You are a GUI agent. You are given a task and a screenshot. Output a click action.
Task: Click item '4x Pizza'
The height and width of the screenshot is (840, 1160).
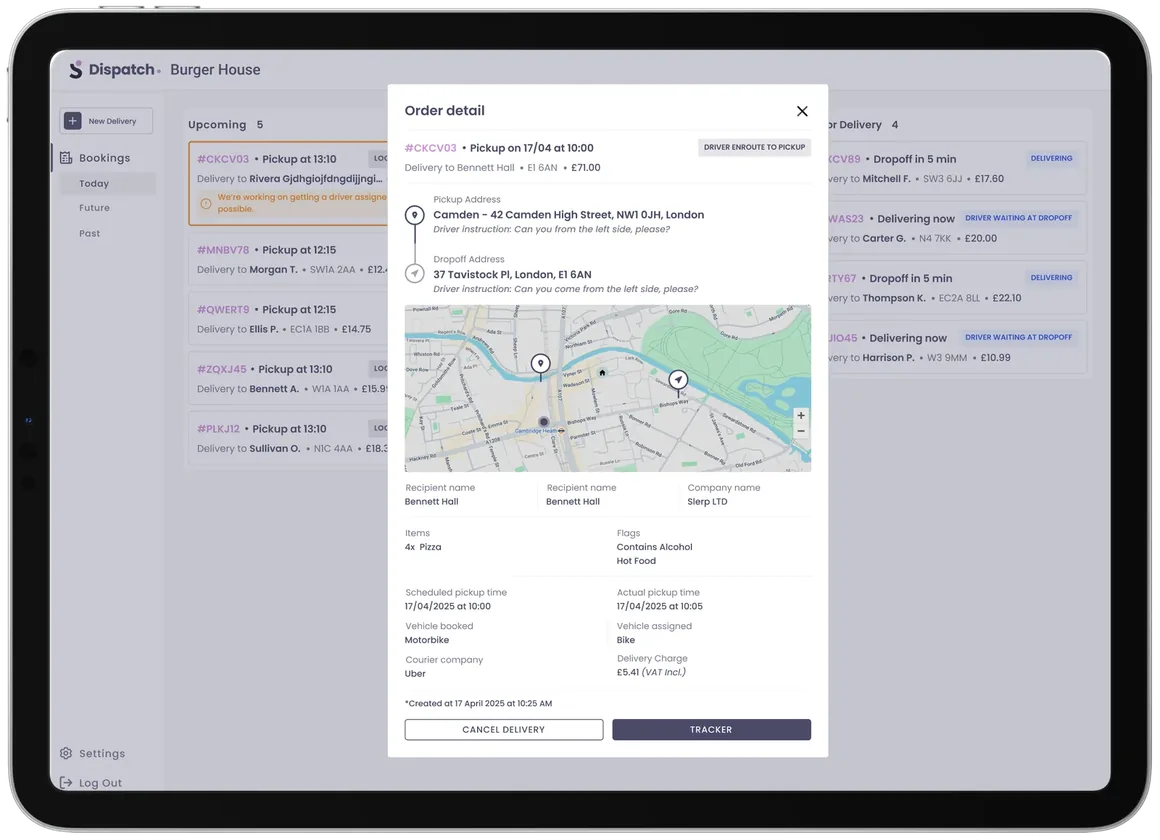pyautogui.click(x=422, y=547)
